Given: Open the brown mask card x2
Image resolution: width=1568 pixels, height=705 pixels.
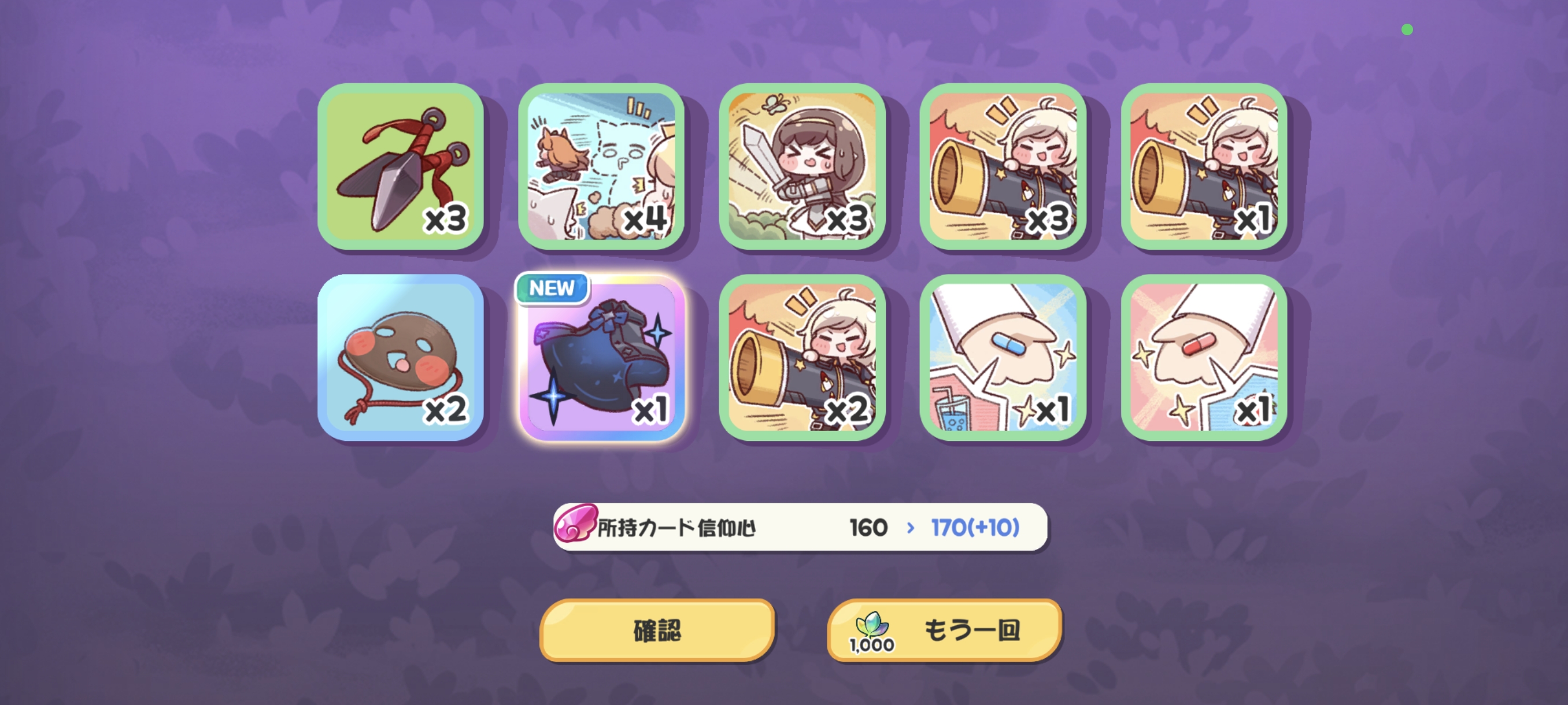Looking at the screenshot, I should (x=401, y=357).
